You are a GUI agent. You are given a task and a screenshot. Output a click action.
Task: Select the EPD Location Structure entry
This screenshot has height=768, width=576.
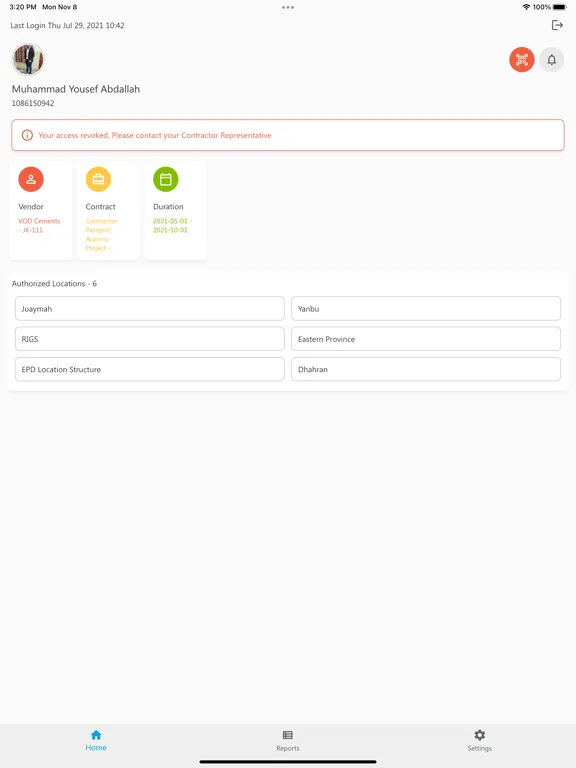149,369
